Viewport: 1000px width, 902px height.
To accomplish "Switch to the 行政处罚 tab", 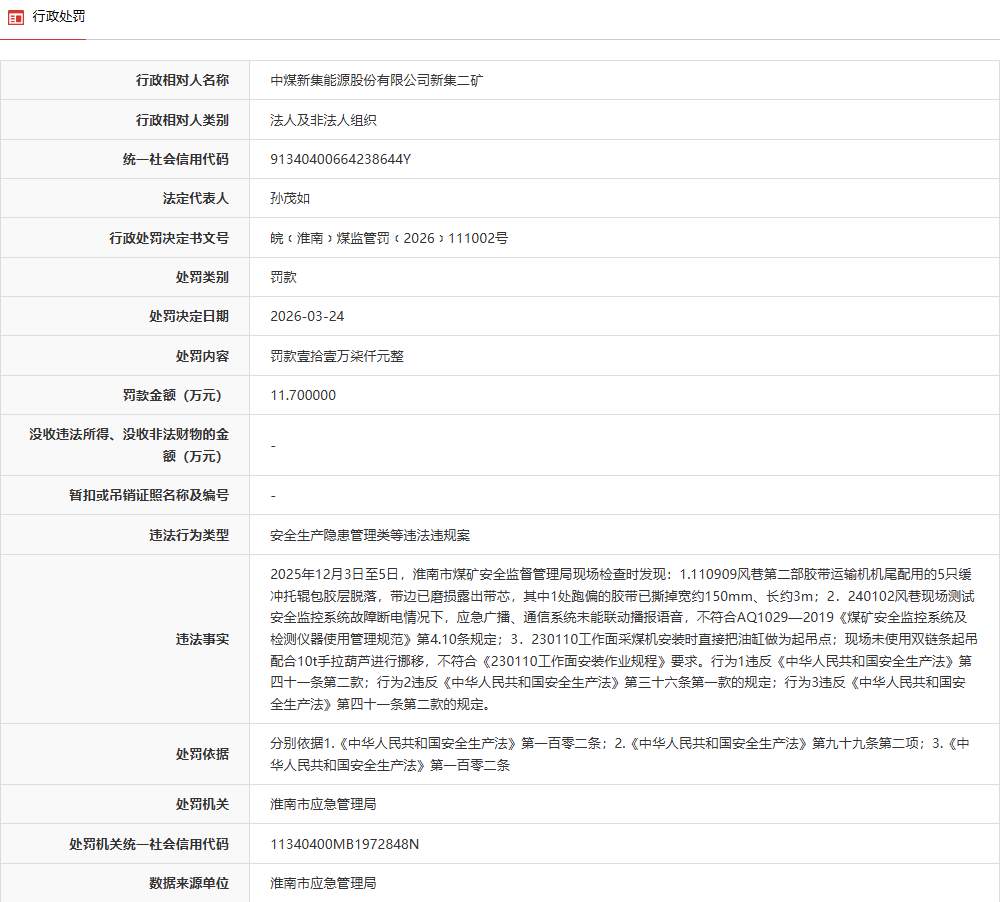I will (x=57, y=16).
